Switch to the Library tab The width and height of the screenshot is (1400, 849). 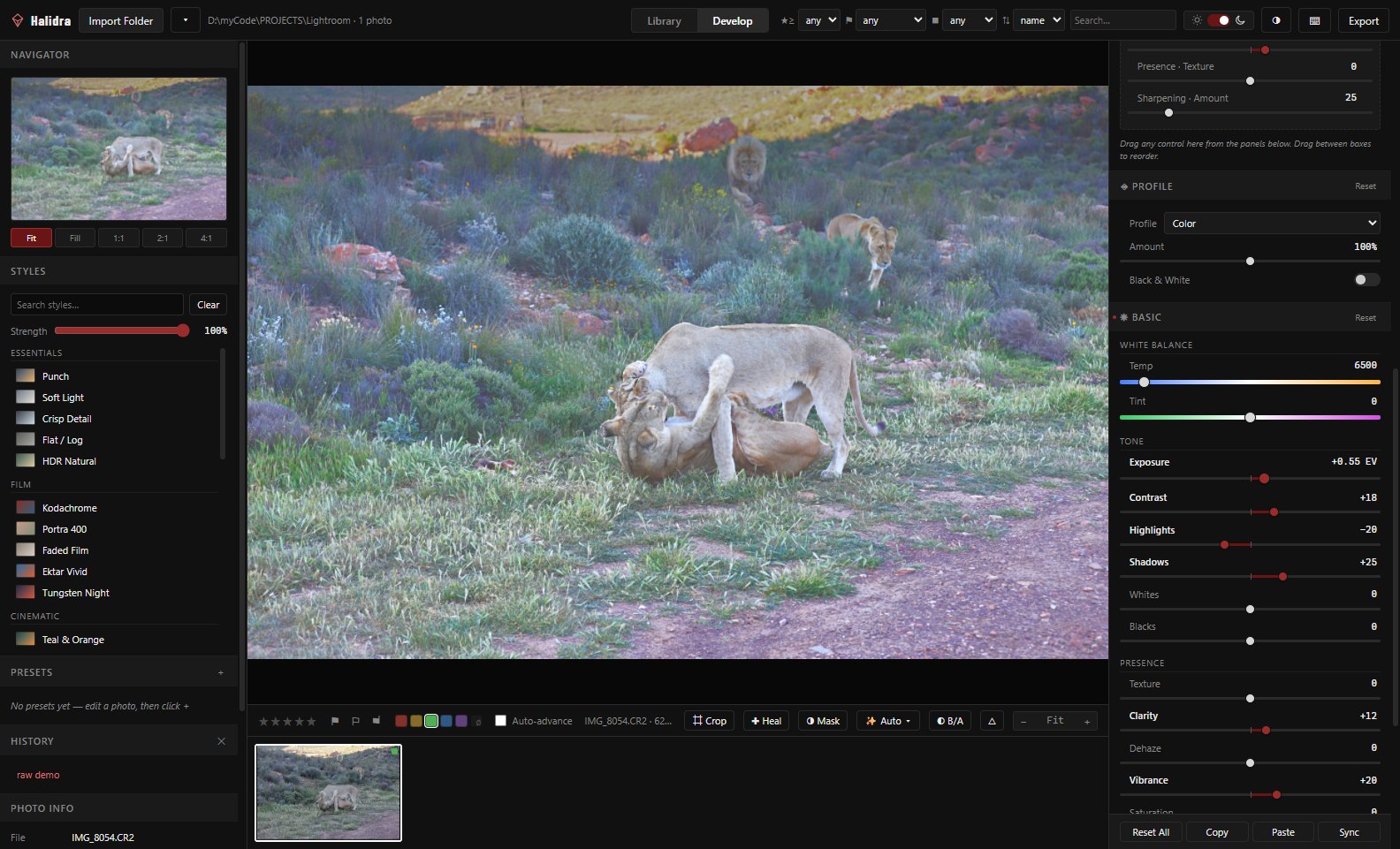(664, 20)
